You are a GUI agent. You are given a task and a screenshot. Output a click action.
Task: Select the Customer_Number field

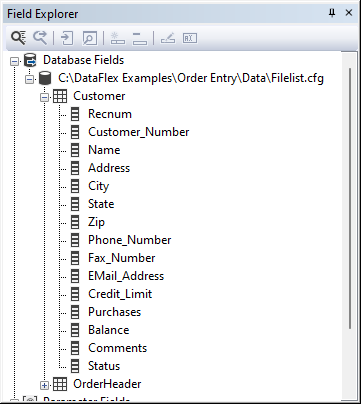[139, 132]
